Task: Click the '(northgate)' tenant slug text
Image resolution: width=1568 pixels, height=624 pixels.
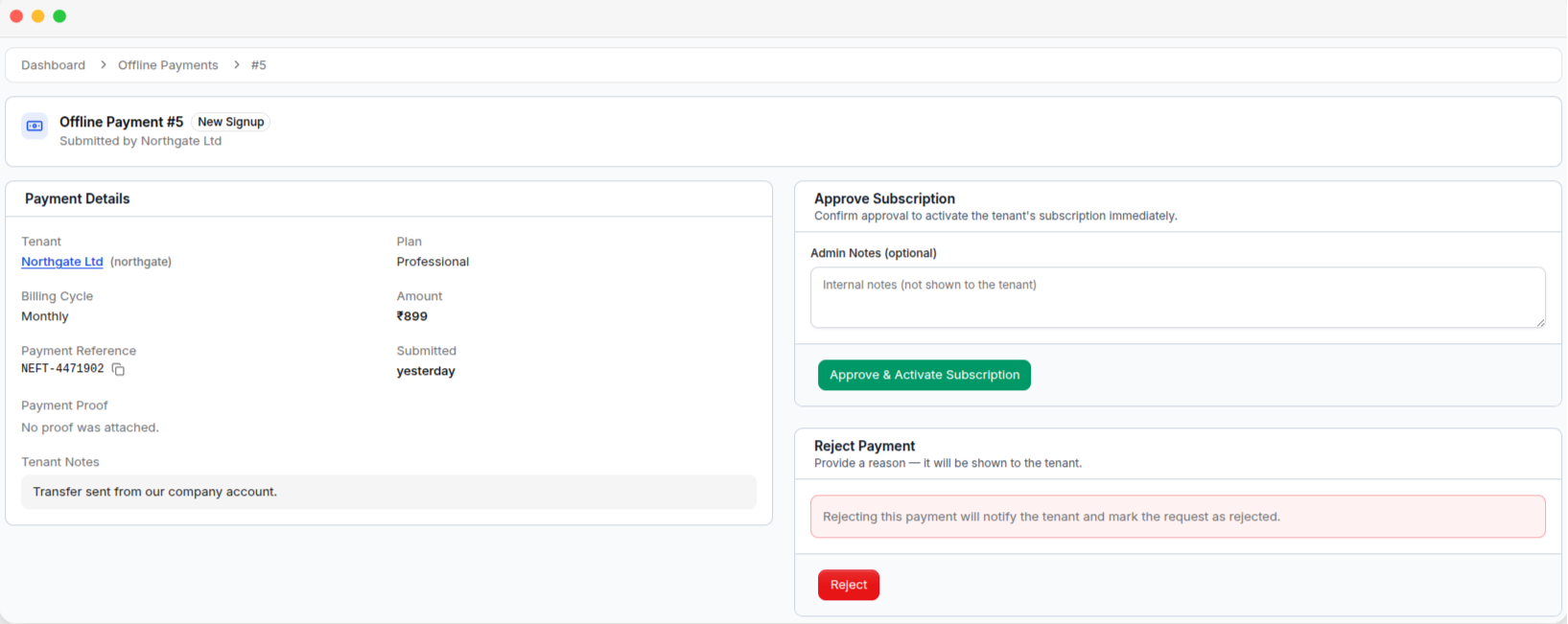Action: click(141, 262)
